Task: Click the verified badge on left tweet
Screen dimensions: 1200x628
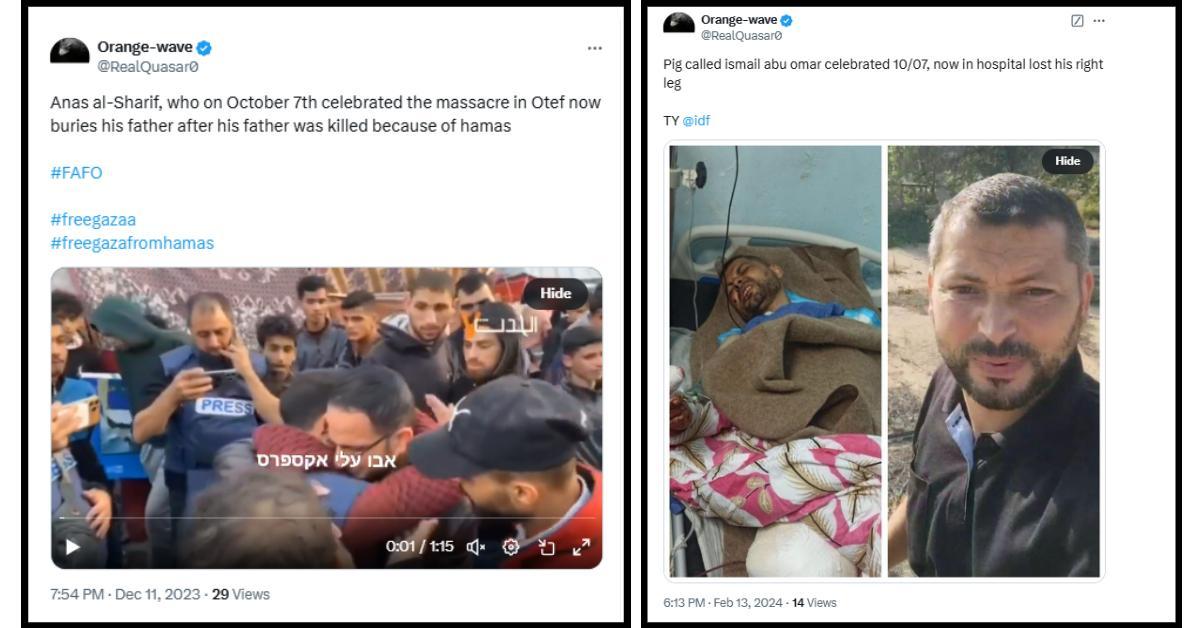Action: click(205, 47)
